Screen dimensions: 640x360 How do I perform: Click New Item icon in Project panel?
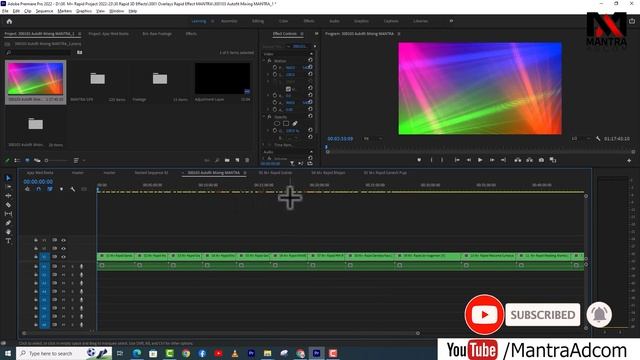[237, 160]
